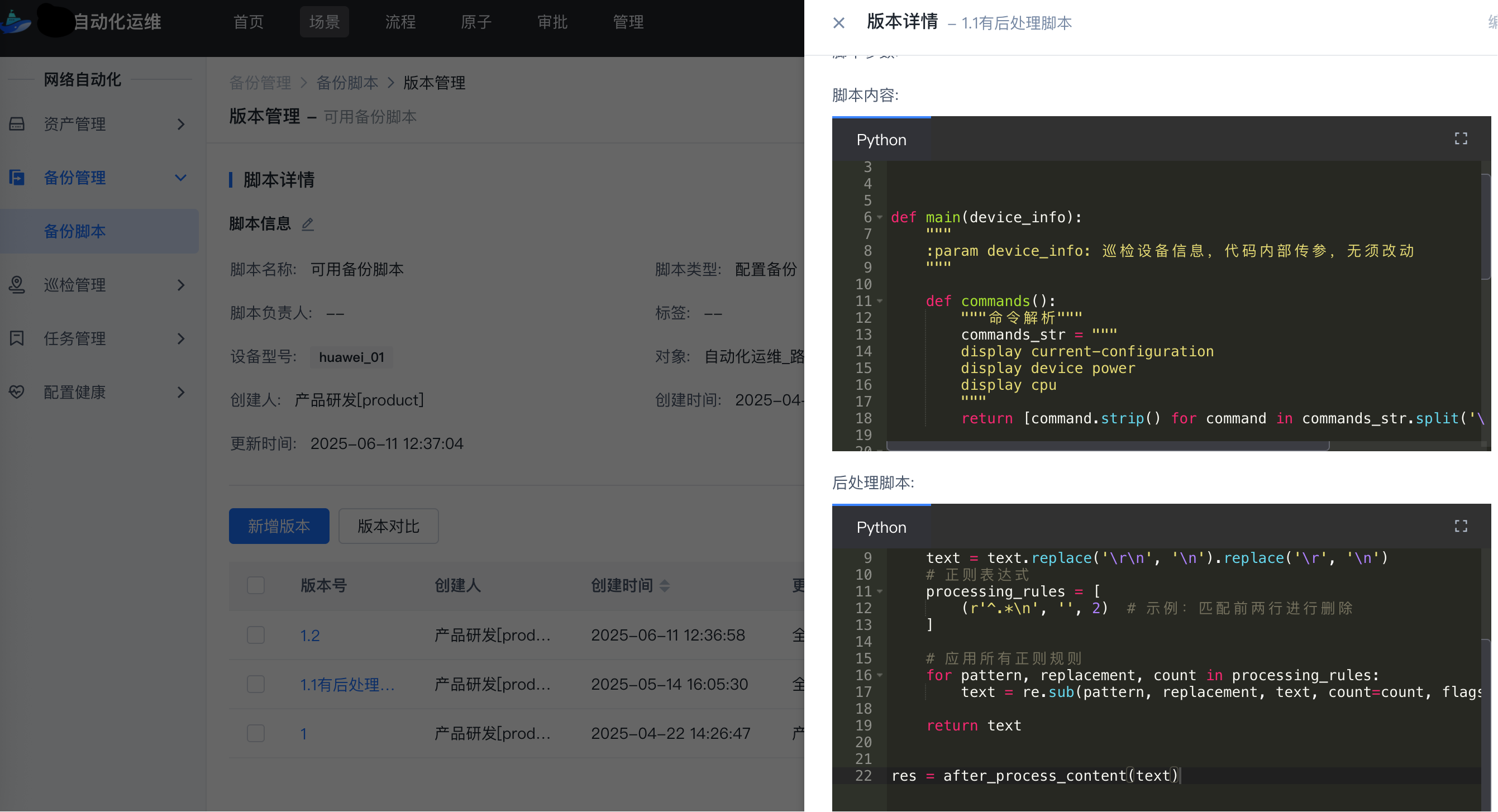Expand 资产管理 with its chevron
Image resolution: width=1498 pixels, height=812 pixels.
180,125
